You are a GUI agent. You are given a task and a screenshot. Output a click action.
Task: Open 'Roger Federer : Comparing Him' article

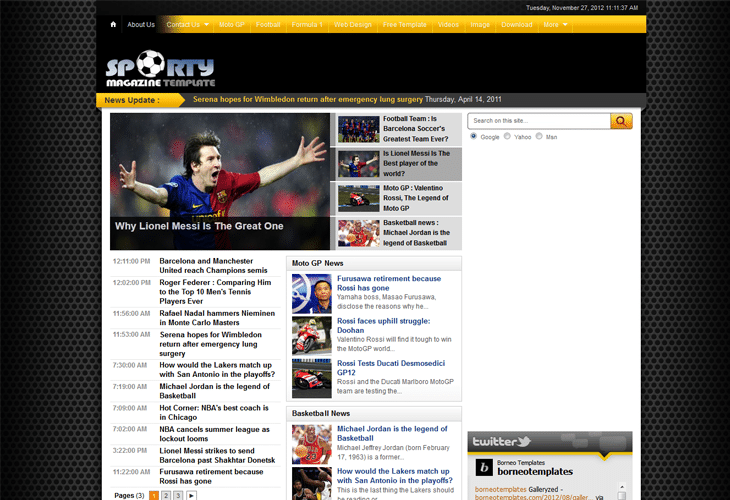[x=215, y=292]
